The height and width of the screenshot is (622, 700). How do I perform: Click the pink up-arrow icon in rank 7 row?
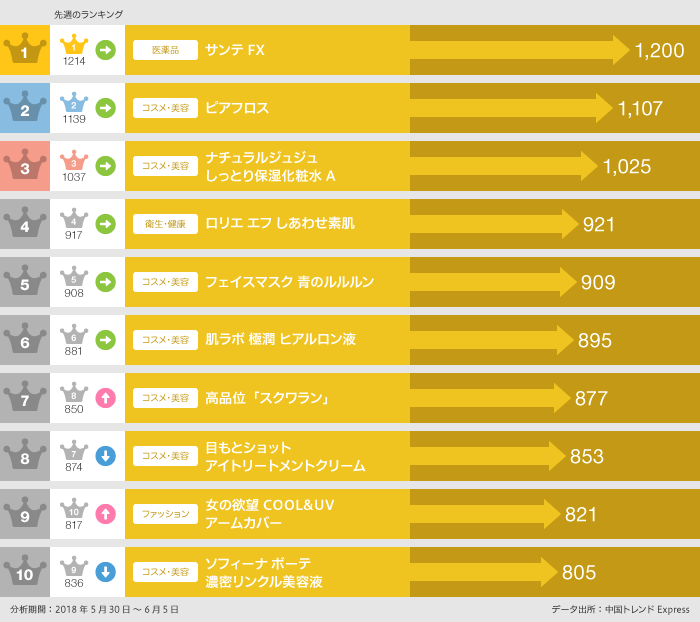(105, 398)
